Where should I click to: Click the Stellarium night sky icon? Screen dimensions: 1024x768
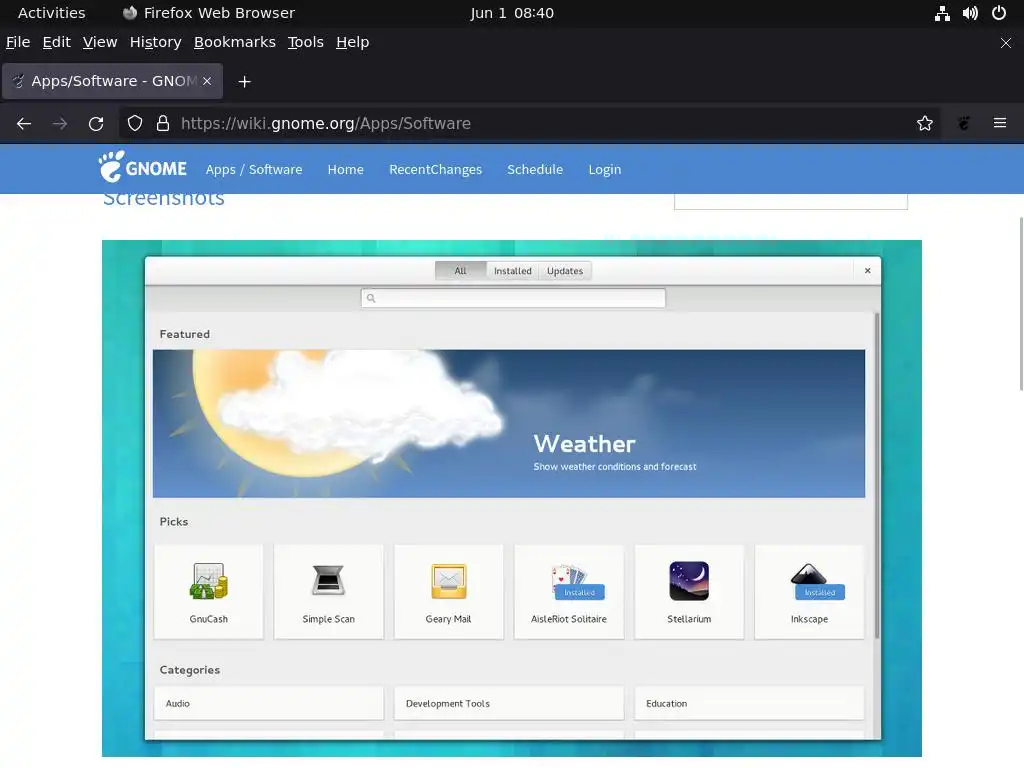pyautogui.click(x=689, y=581)
